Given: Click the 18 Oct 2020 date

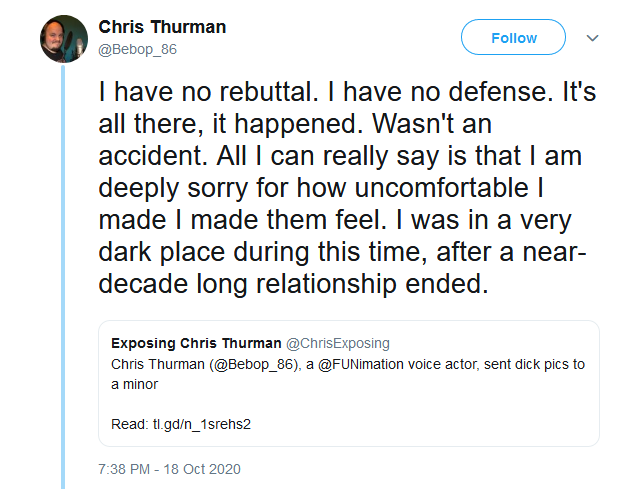Looking at the screenshot, I should [203, 468].
